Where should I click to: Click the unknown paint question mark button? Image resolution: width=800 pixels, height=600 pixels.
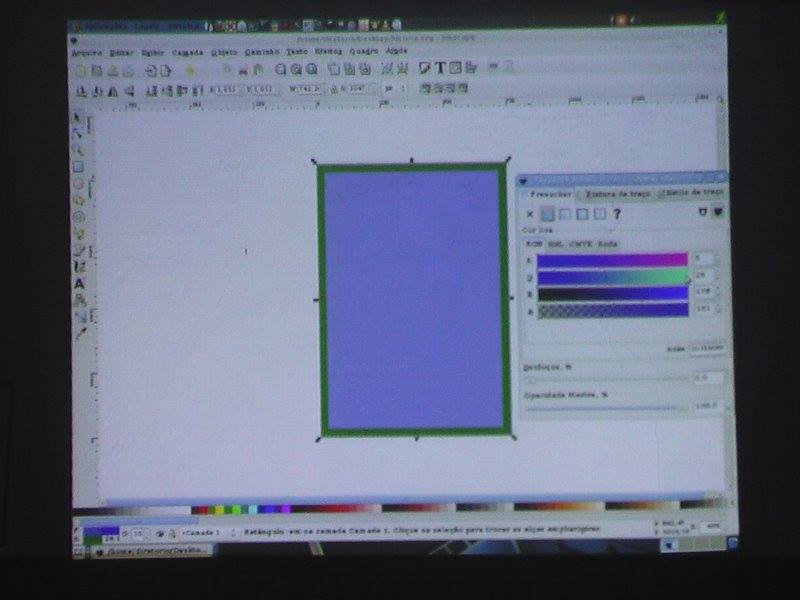tap(617, 214)
